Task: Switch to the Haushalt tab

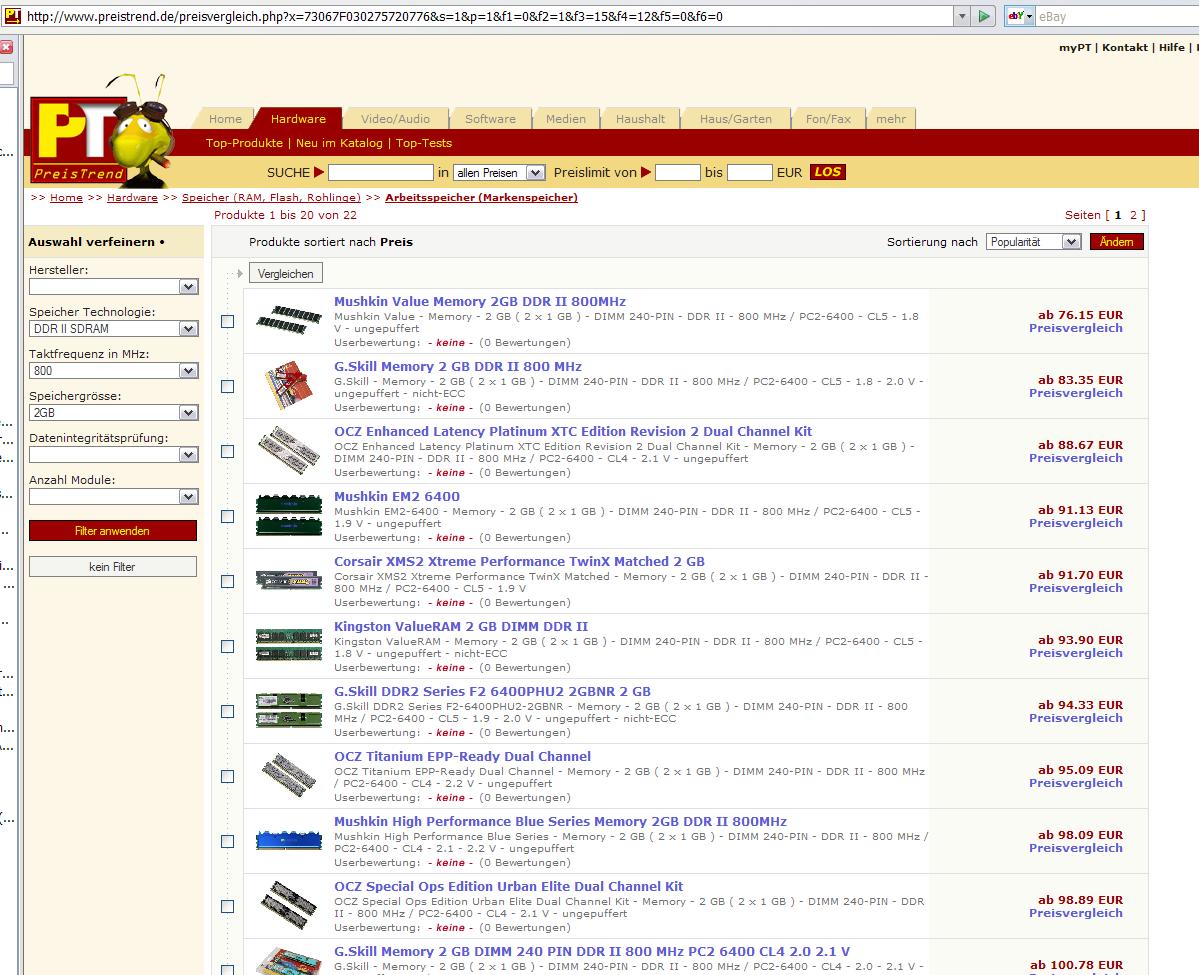Action: 640,119
